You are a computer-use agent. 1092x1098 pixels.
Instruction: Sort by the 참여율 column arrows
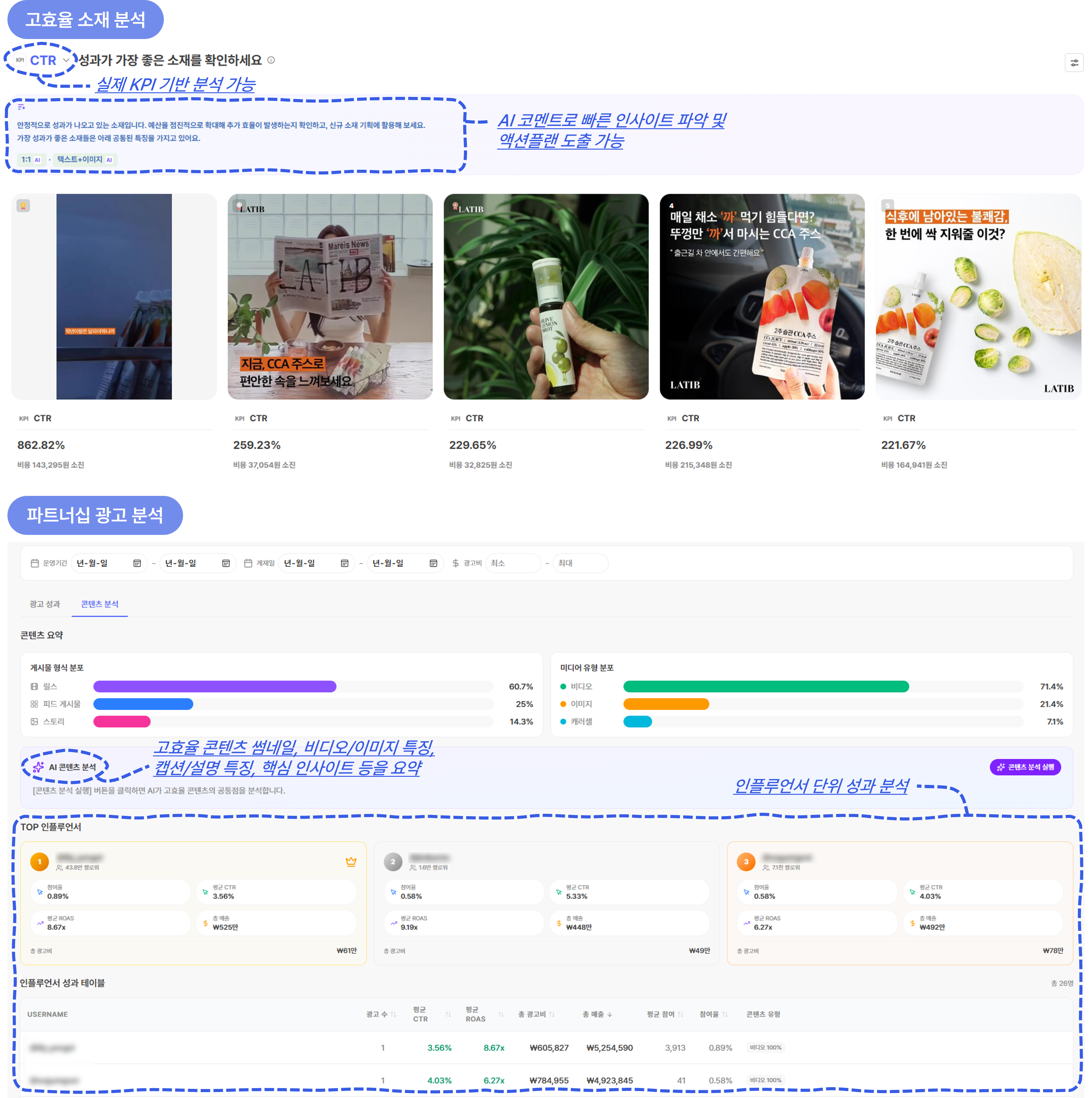point(724,1014)
